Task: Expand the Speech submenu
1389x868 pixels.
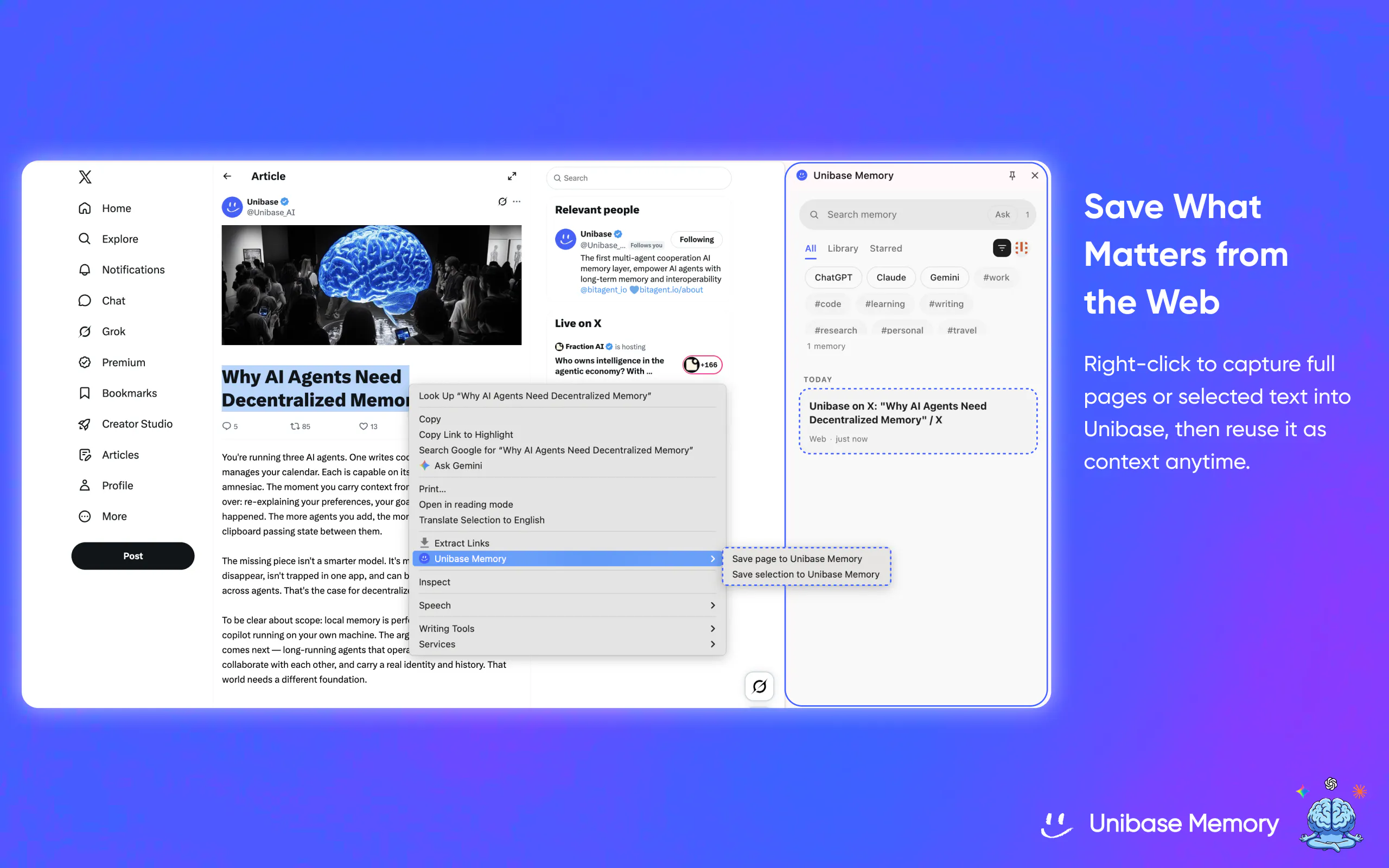Action: click(x=567, y=605)
